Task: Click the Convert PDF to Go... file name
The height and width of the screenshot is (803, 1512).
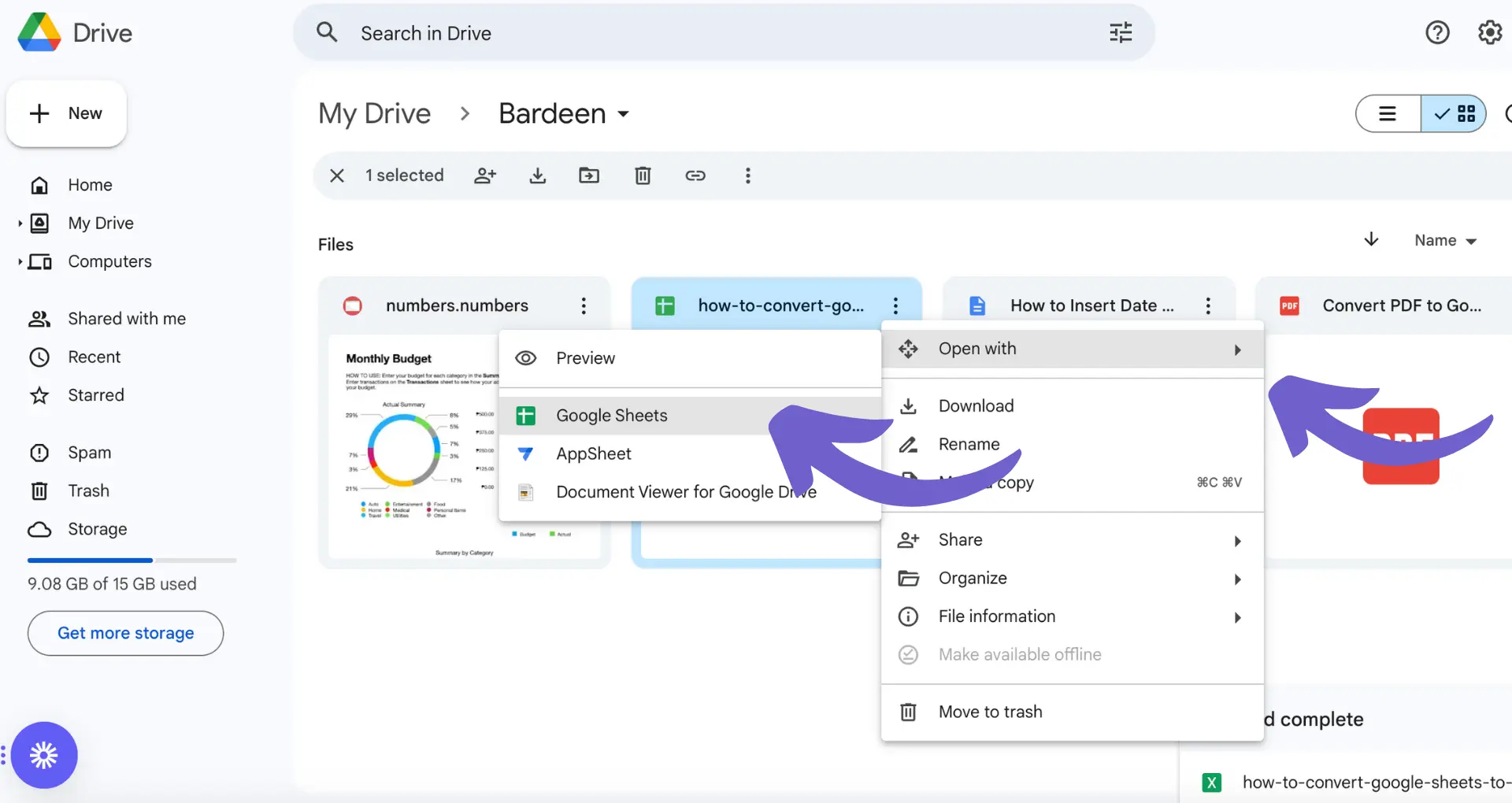Action: click(1402, 305)
